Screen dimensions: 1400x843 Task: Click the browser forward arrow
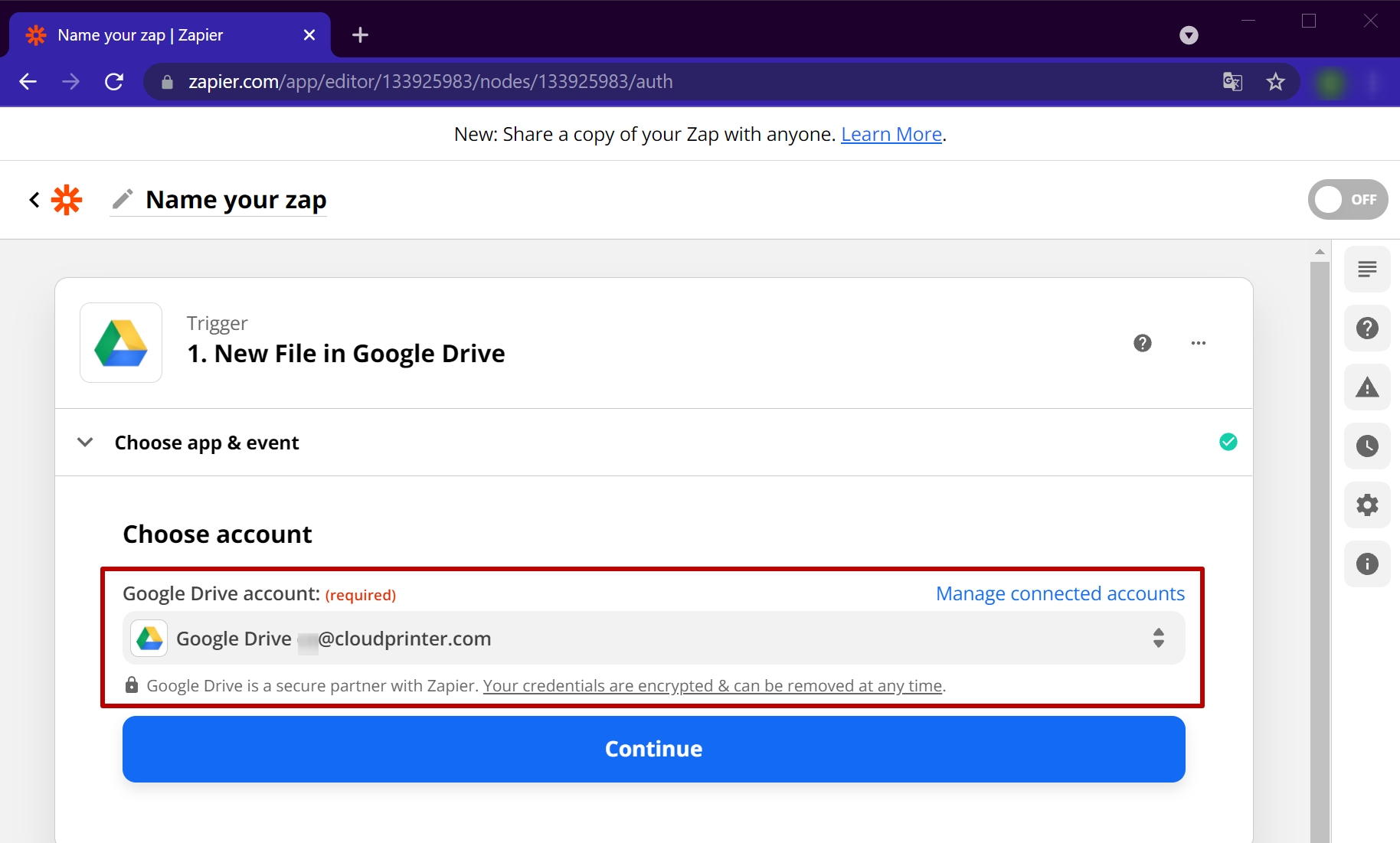(70, 82)
